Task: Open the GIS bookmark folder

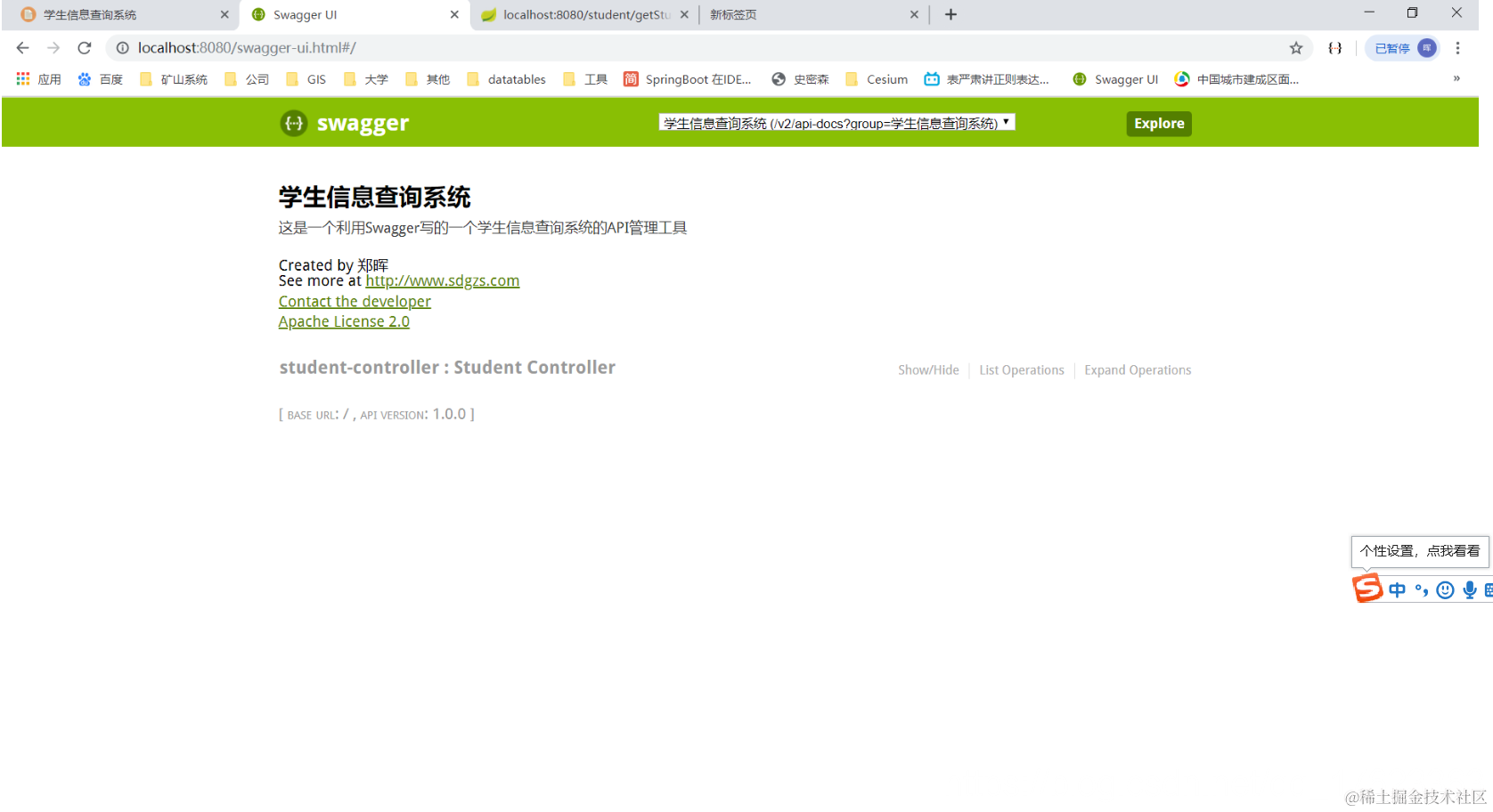Action: click(x=306, y=79)
